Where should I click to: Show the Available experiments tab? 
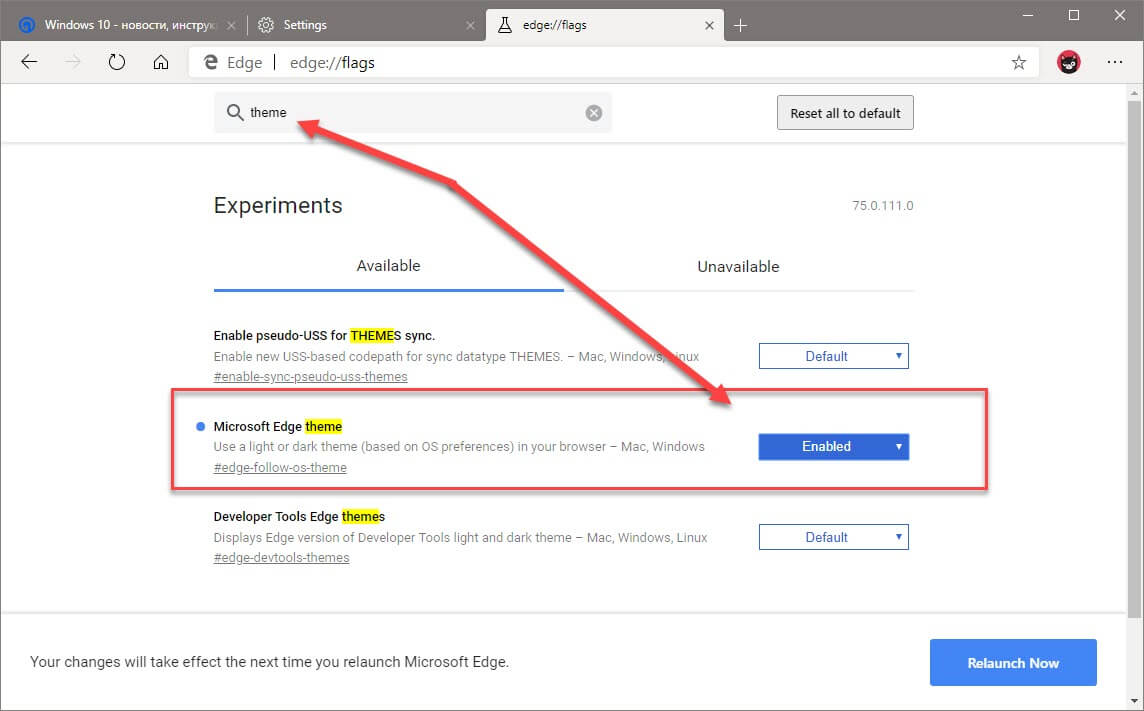[x=388, y=266]
